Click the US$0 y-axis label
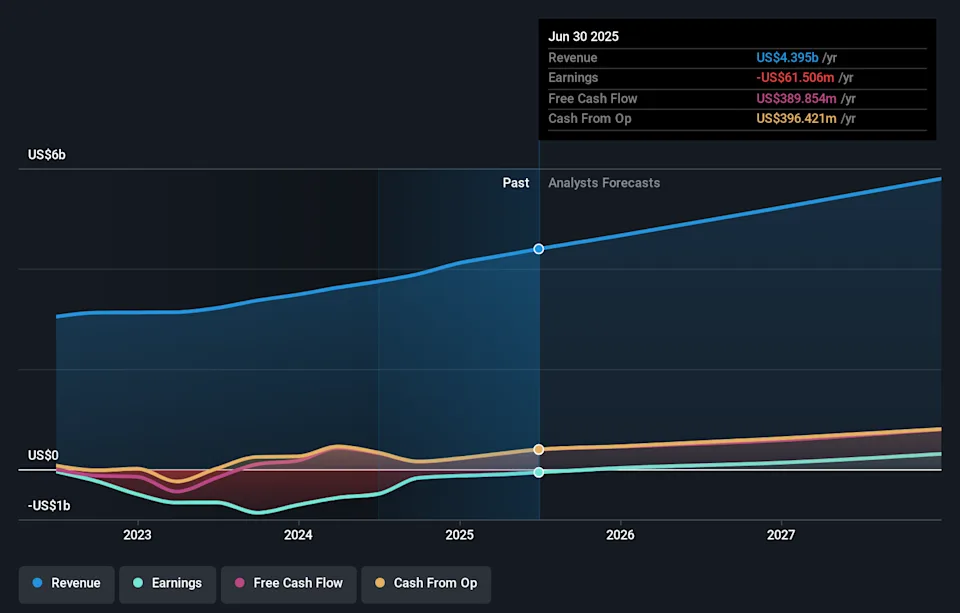Image resolution: width=960 pixels, height=613 pixels. pos(43,456)
